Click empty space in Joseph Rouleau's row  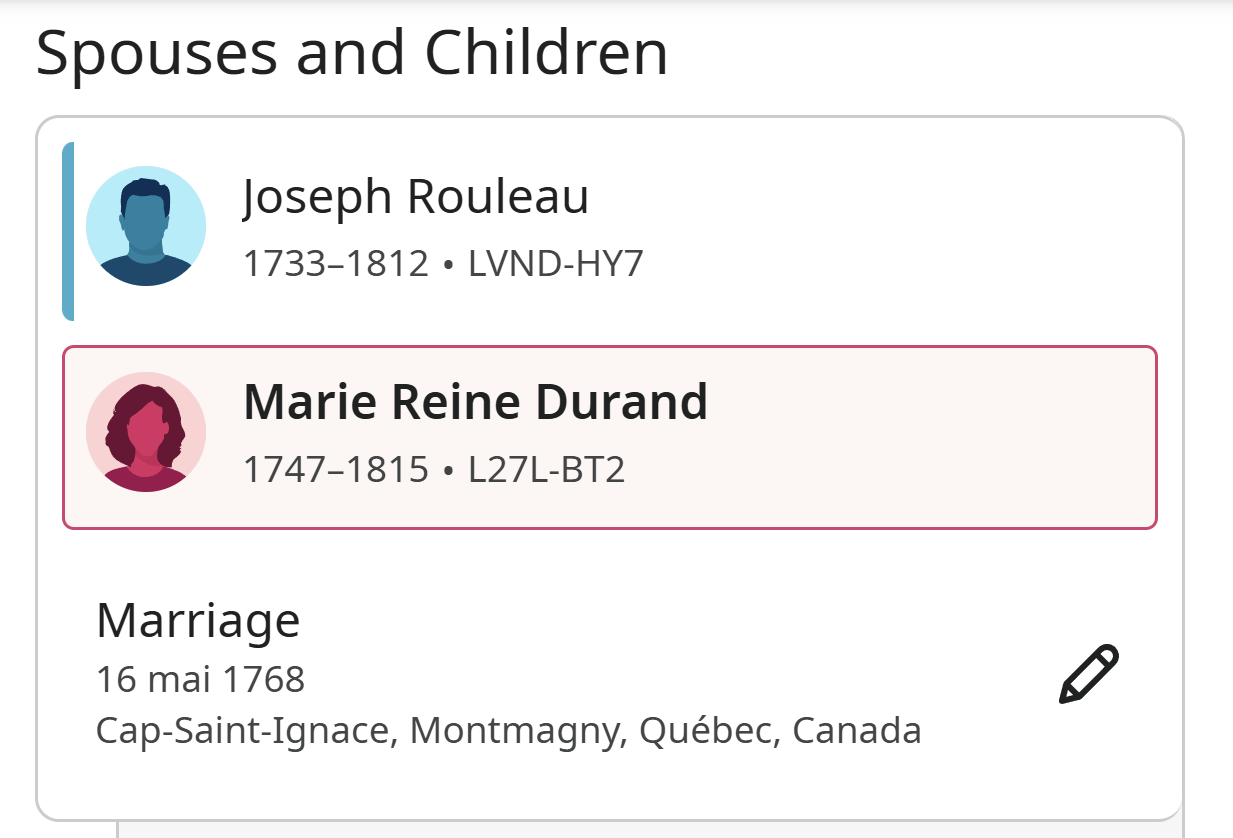[880, 231]
